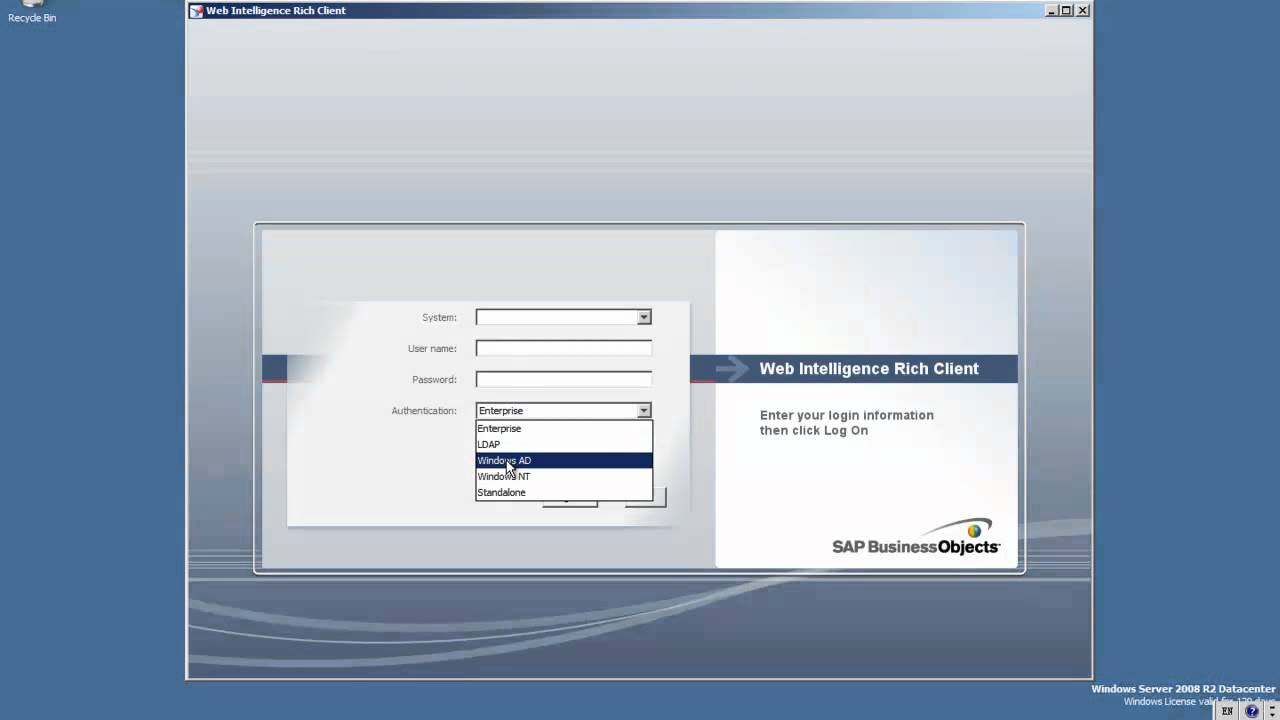Click the EN language bar indicator
The height and width of the screenshot is (720, 1280).
click(x=1228, y=711)
